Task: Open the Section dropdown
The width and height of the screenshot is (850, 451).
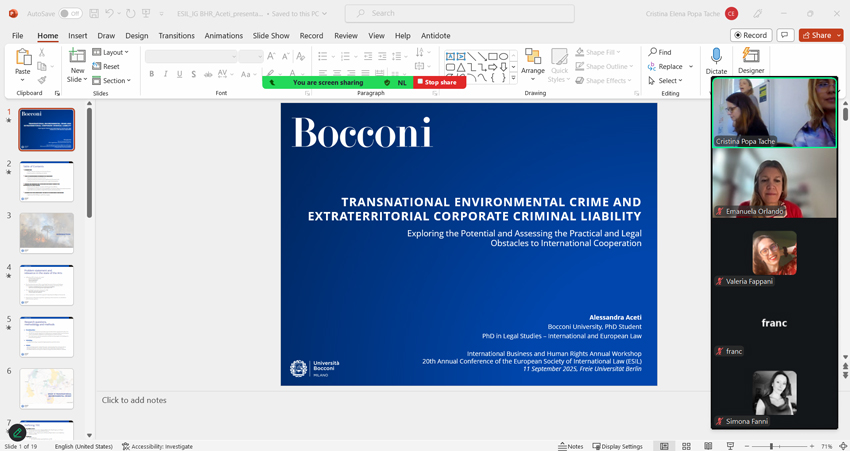Action: click(112, 80)
